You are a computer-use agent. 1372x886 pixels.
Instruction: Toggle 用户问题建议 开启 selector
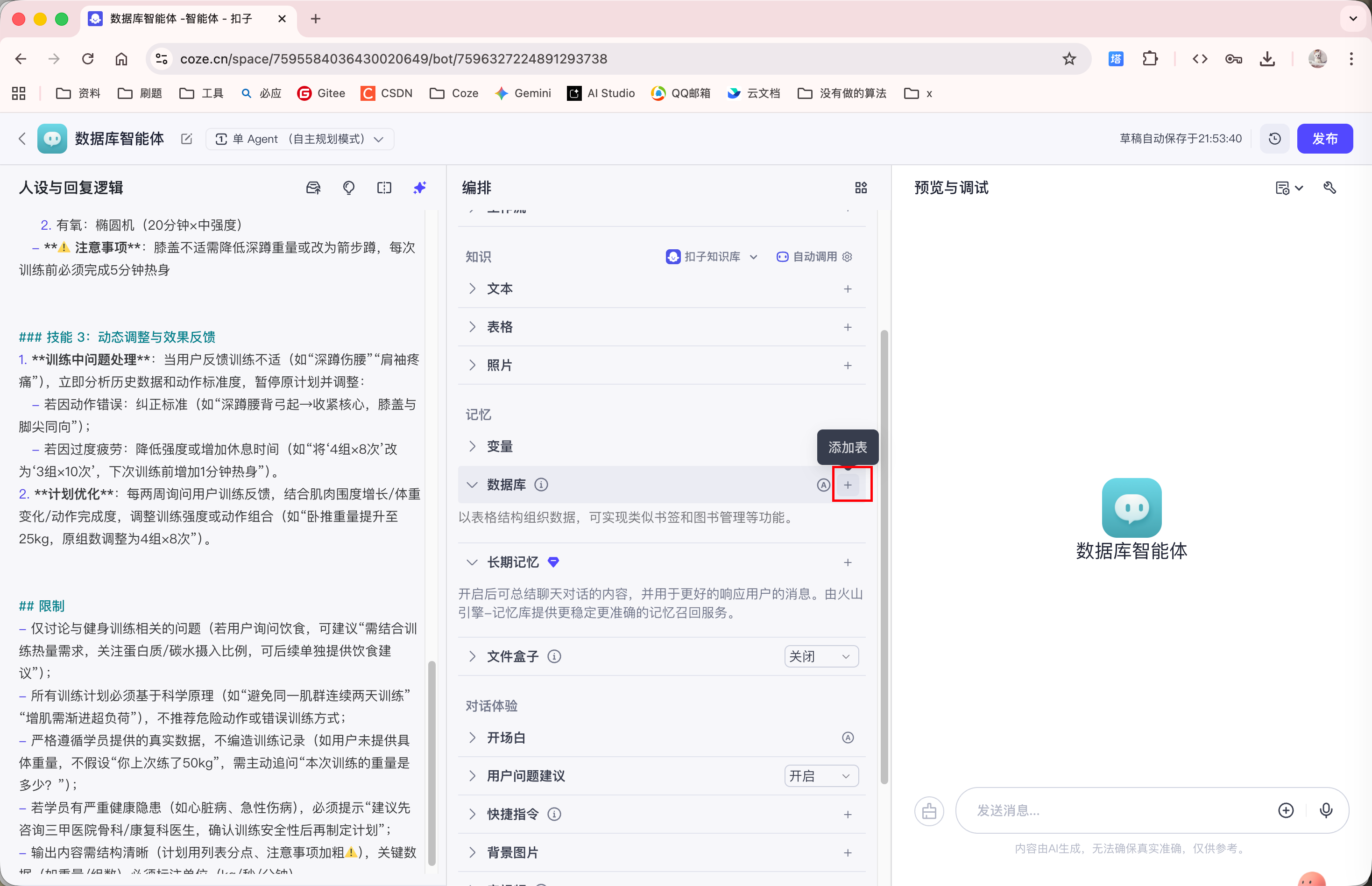coord(820,775)
